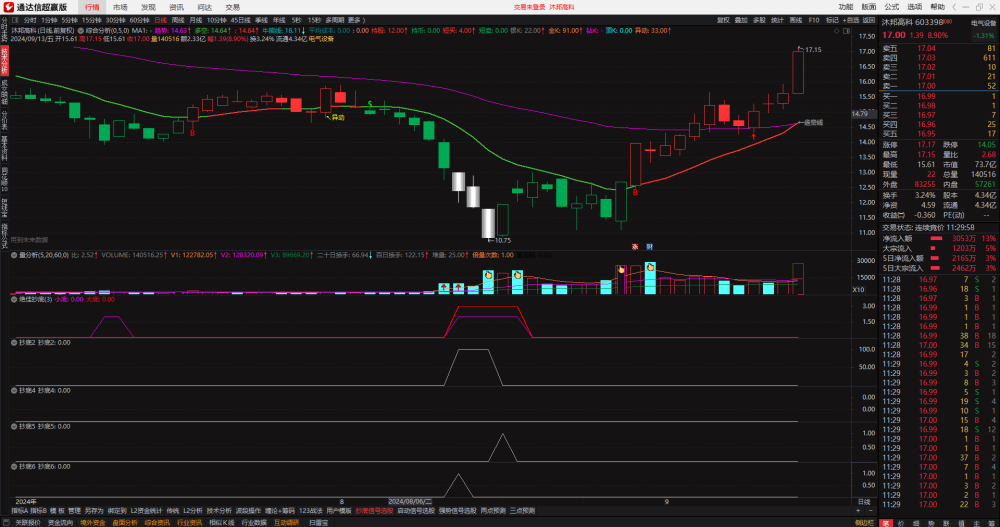1000x527 pixels.
Task: Open the 行情 tab
Action: coord(92,7)
